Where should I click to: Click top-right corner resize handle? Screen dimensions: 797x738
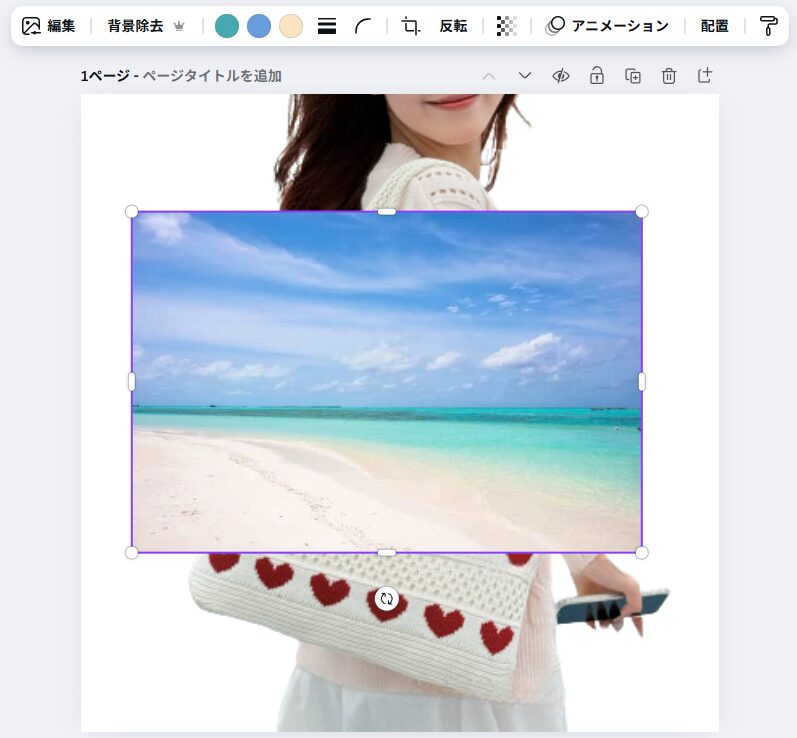pyautogui.click(x=642, y=211)
